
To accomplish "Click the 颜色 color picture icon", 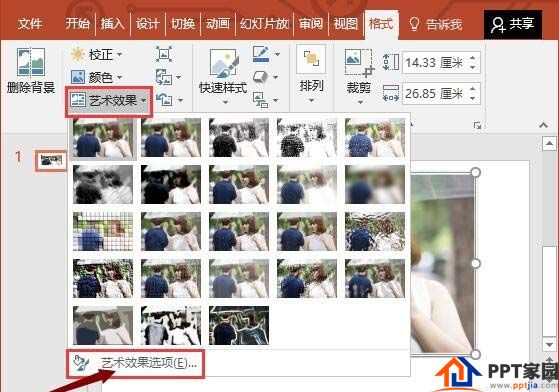I will (x=78, y=77).
